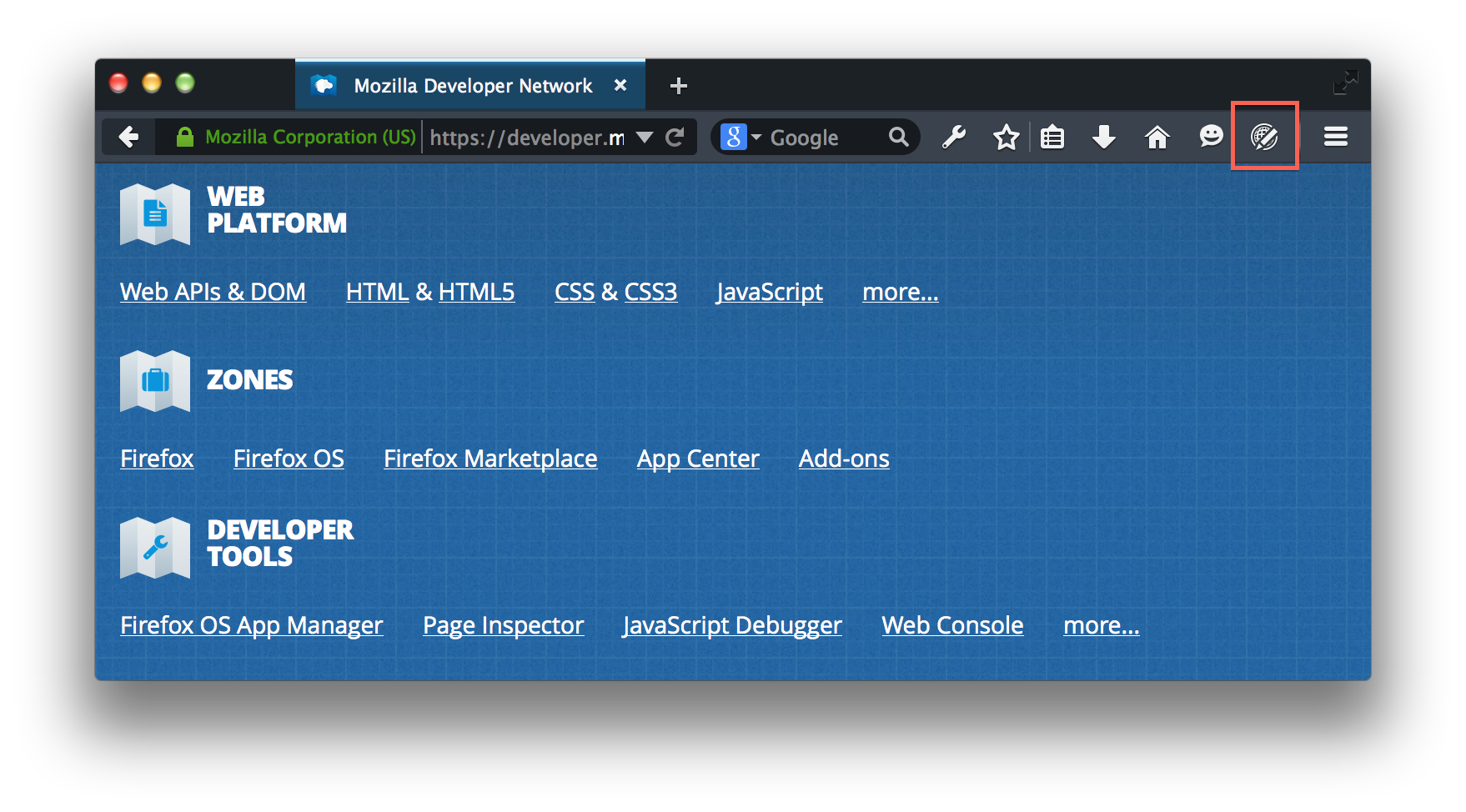The height and width of the screenshot is (812, 1466).
Task: Open the Add-ons link
Action: [844, 459]
